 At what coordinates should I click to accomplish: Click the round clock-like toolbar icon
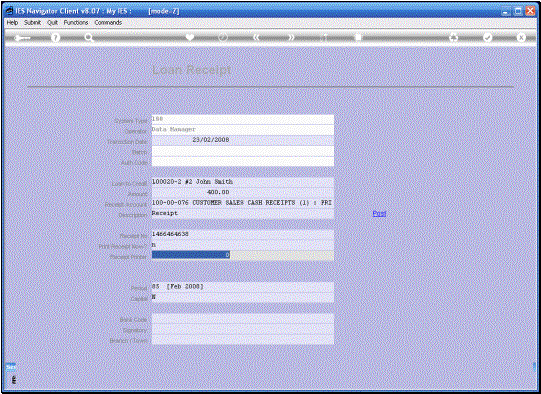click(x=223, y=37)
